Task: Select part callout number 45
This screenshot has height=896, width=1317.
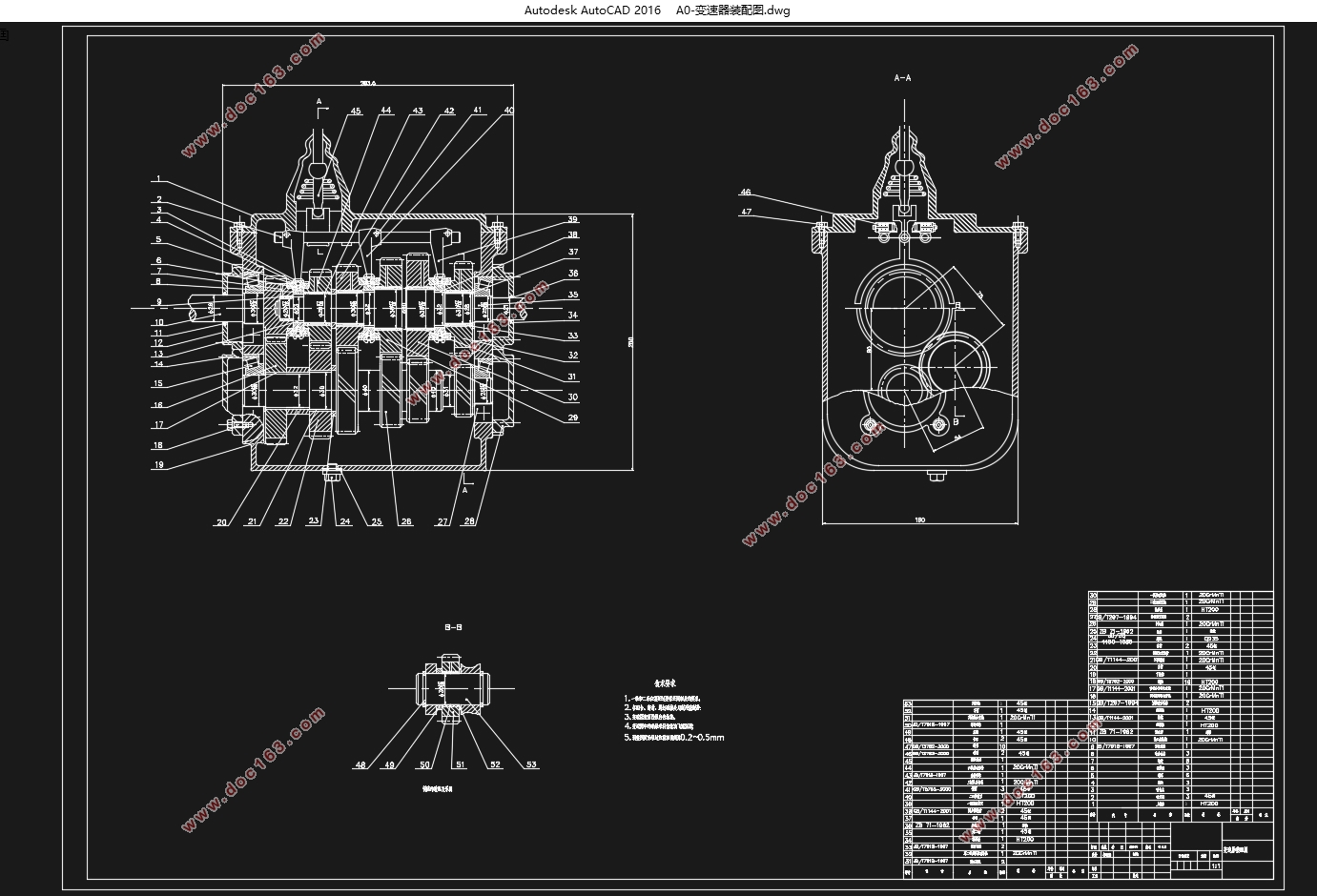Action: click(356, 112)
